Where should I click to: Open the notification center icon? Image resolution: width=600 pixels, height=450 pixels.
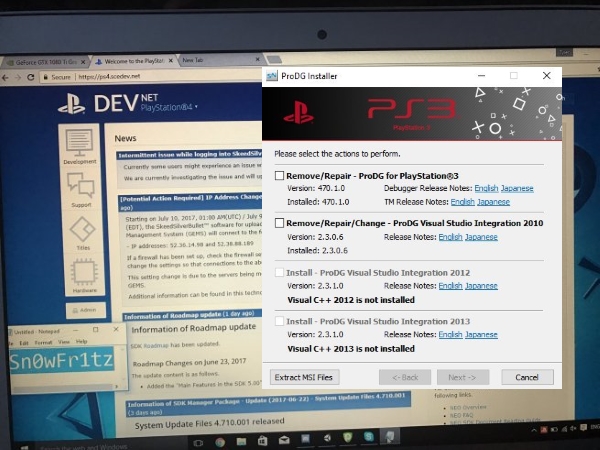[x=584, y=427]
